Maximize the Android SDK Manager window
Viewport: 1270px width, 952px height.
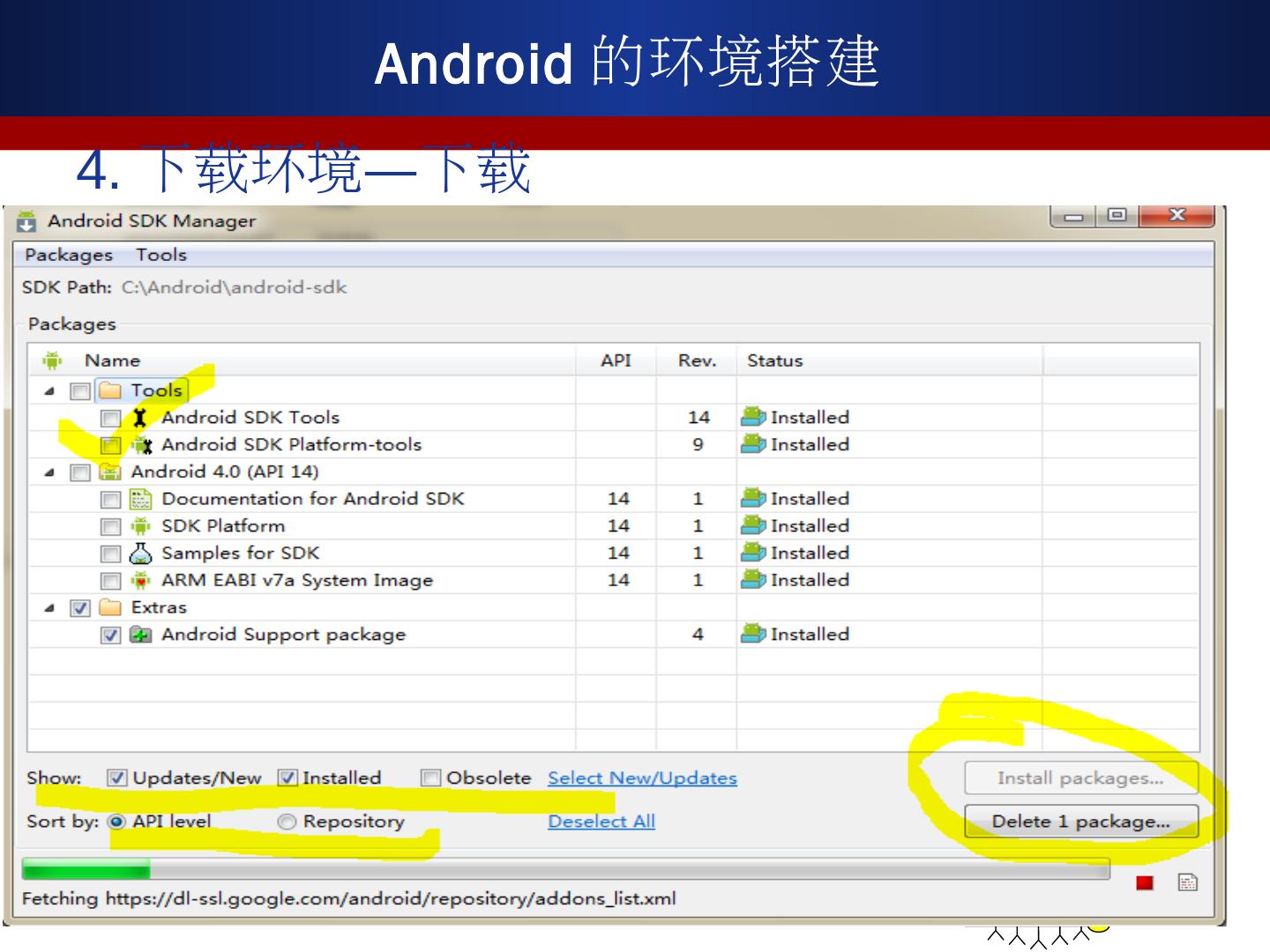coord(1117,216)
